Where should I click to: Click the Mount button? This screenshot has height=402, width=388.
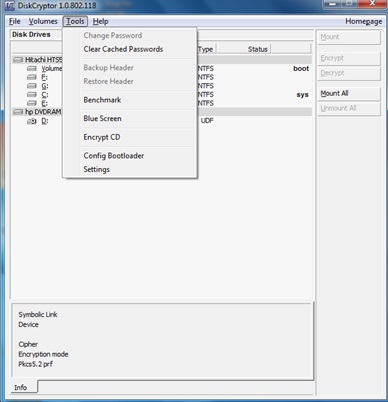tap(348, 37)
